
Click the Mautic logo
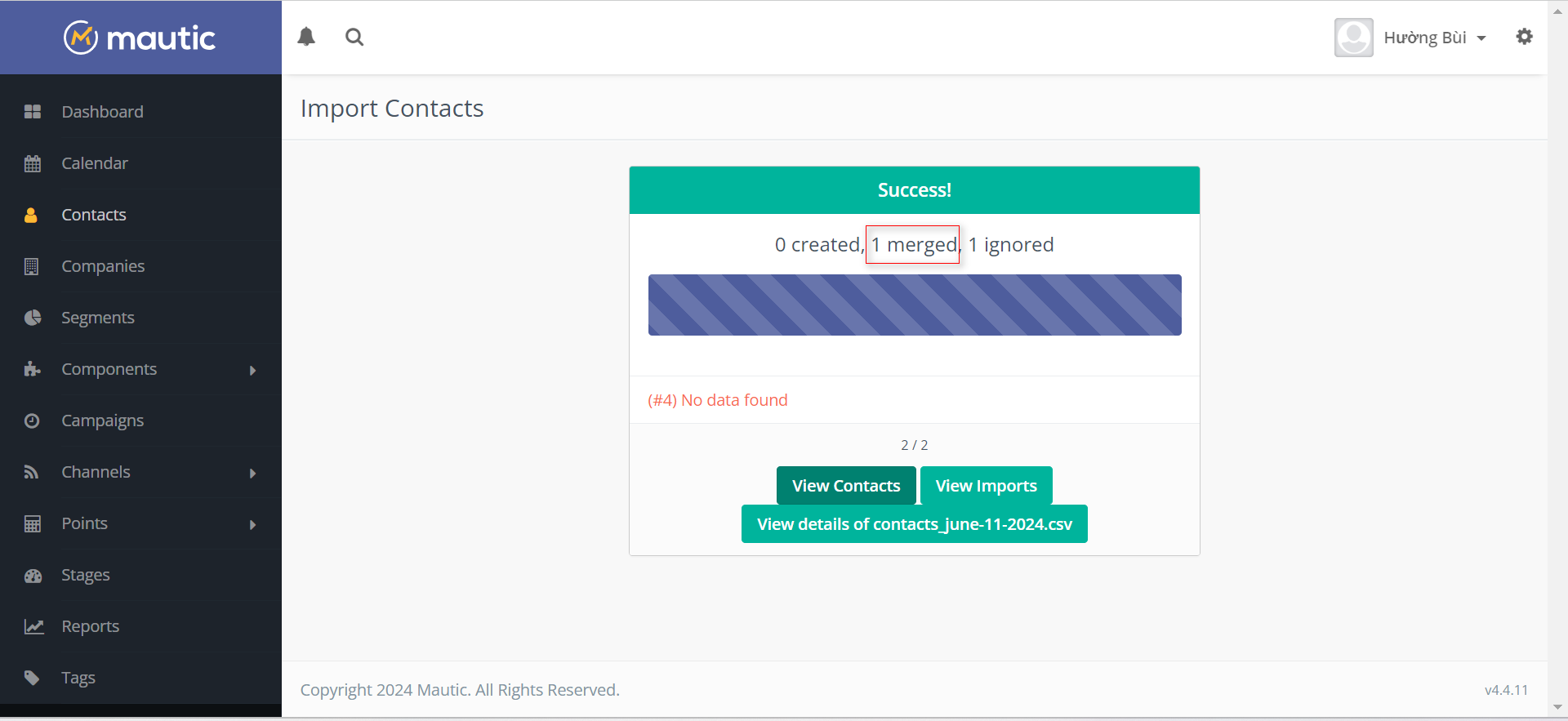(140, 38)
